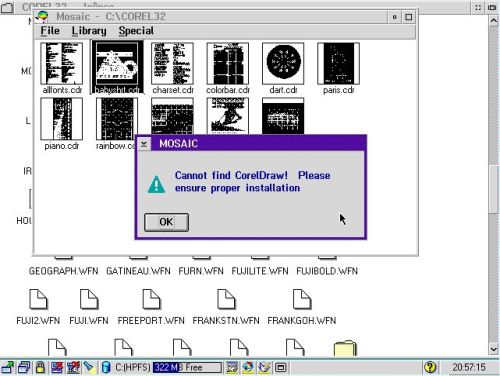The width and height of the screenshot is (500, 376).
Task: Open the window list icon on WarpCenter
Action: (24, 367)
